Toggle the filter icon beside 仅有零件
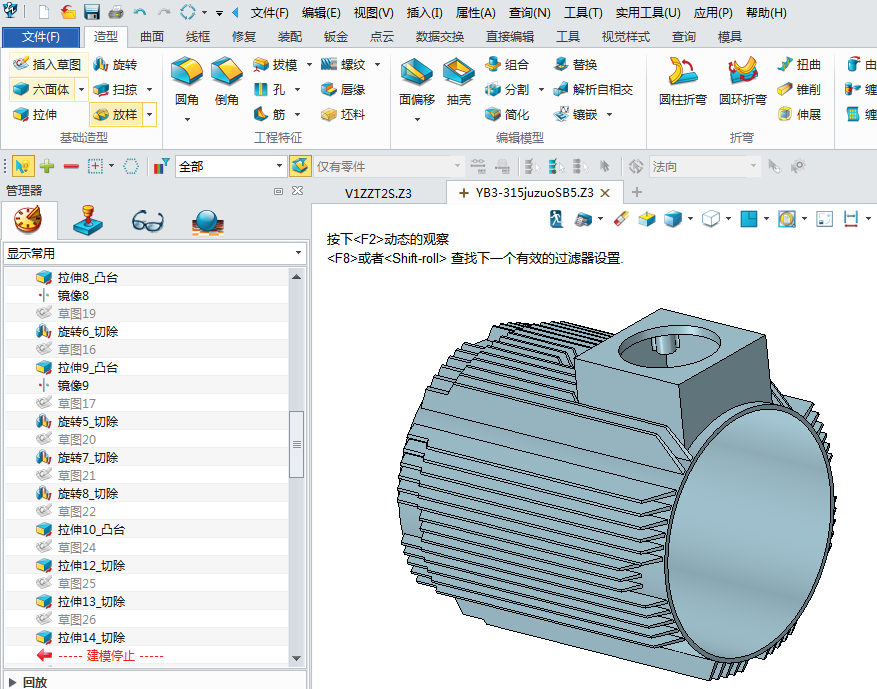 click(x=300, y=166)
